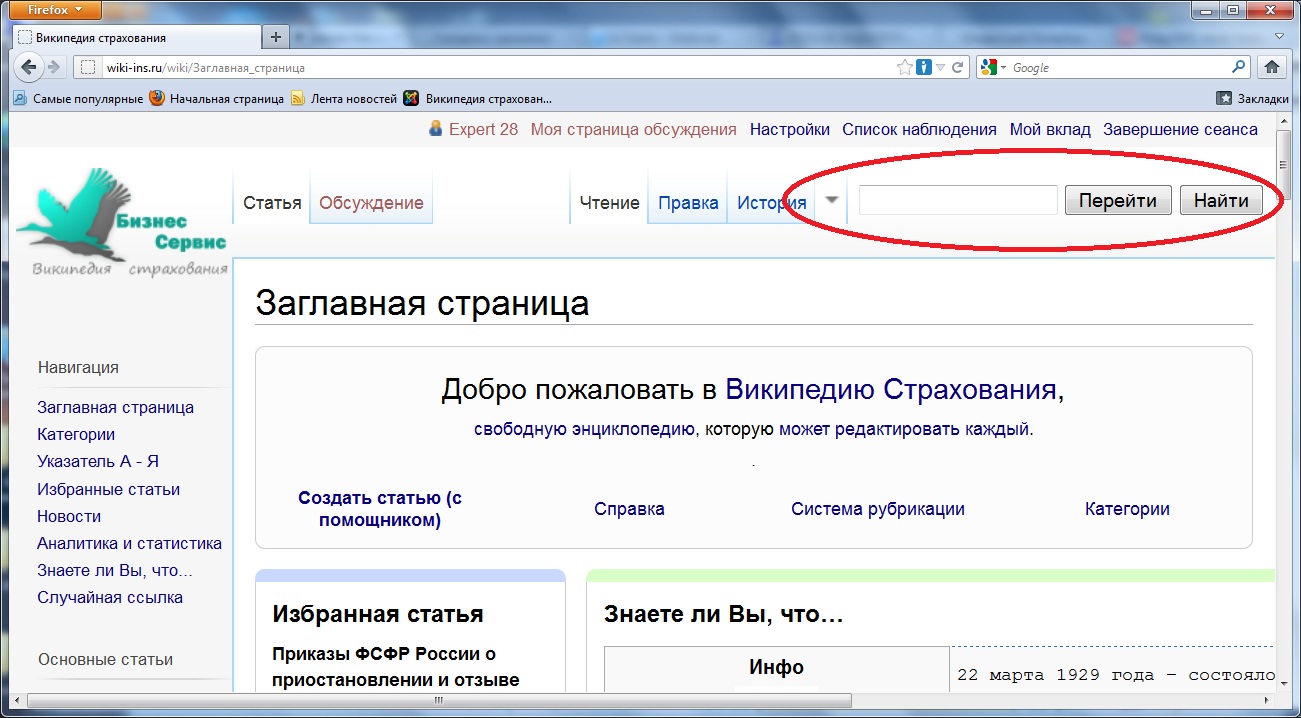
Task: Open the address bar history dropdown arrow
Action: pyautogui.click(x=941, y=68)
